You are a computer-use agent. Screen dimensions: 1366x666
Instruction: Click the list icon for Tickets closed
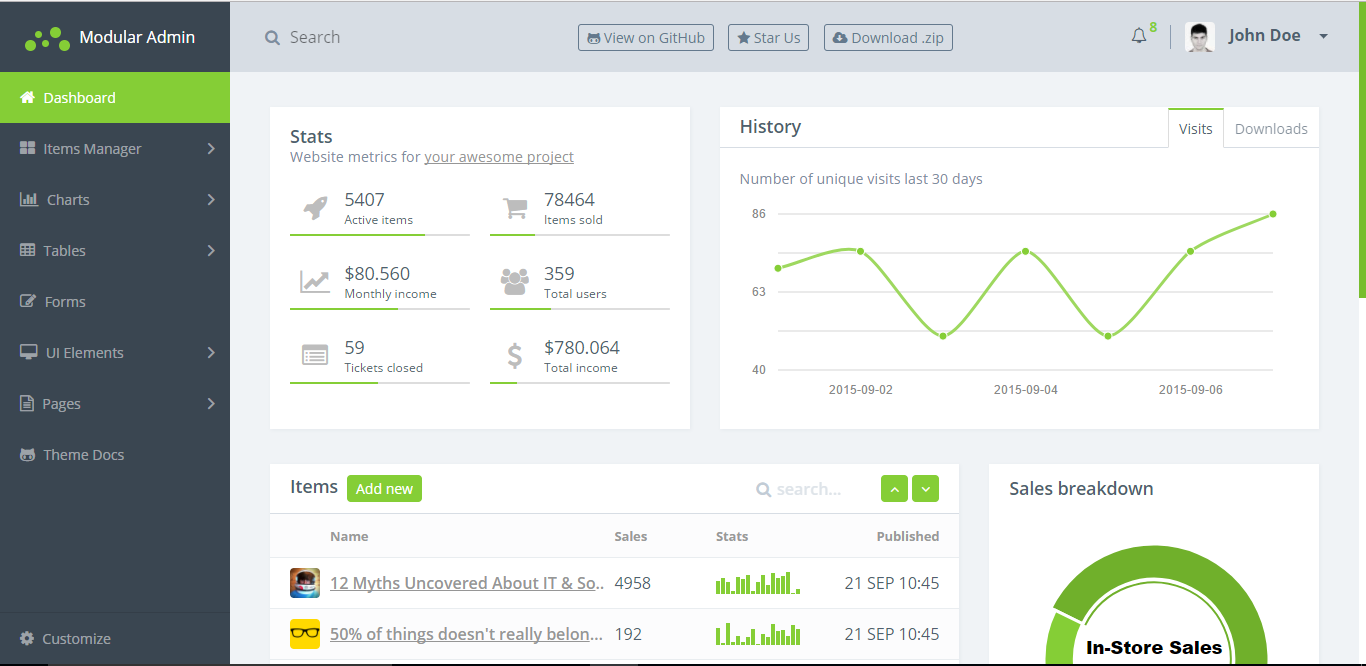pyautogui.click(x=315, y=355)
